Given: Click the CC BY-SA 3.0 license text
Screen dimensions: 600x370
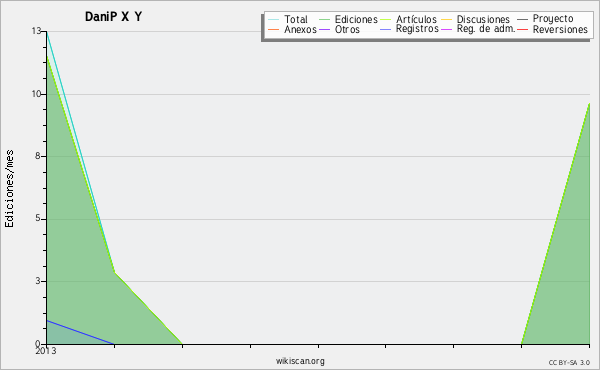Looking at the screenshot, I should 569,362.
